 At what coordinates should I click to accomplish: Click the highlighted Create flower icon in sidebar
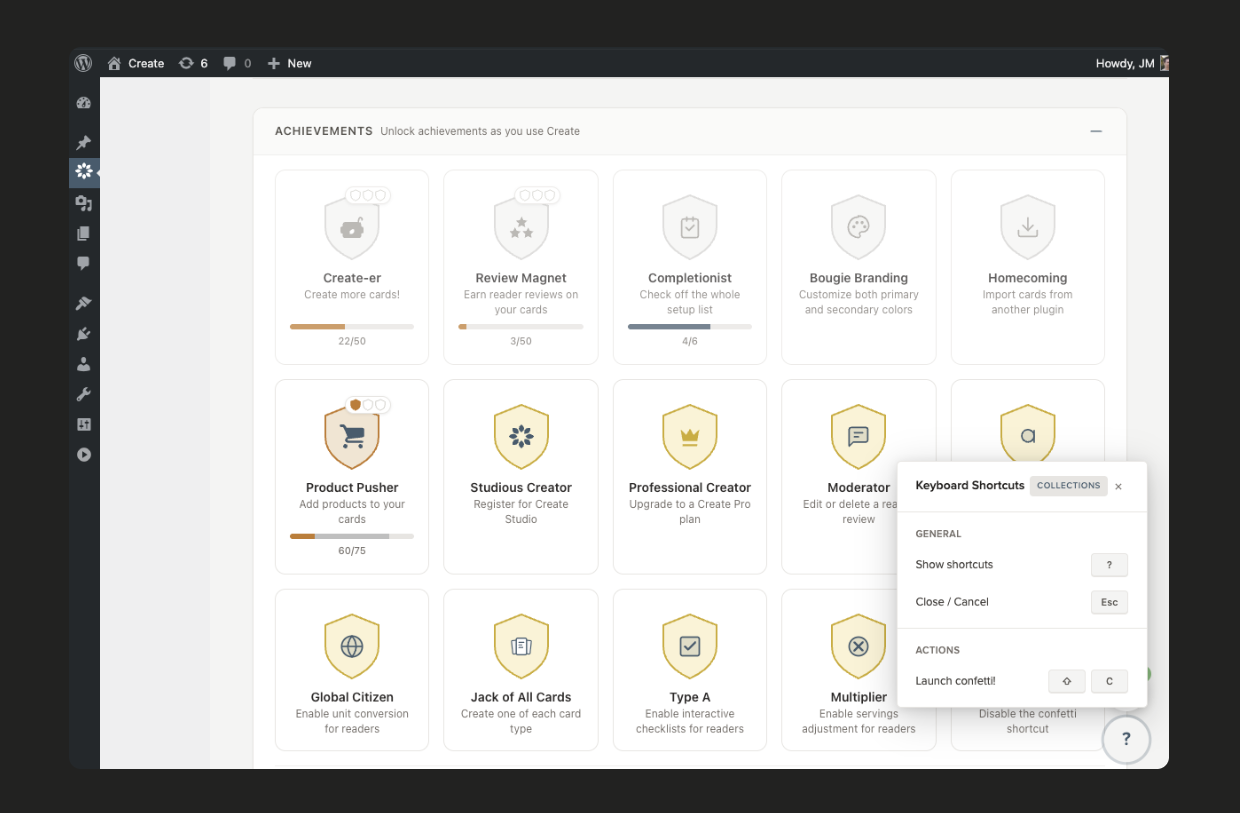pyautogui.click(x=84, y=172)
